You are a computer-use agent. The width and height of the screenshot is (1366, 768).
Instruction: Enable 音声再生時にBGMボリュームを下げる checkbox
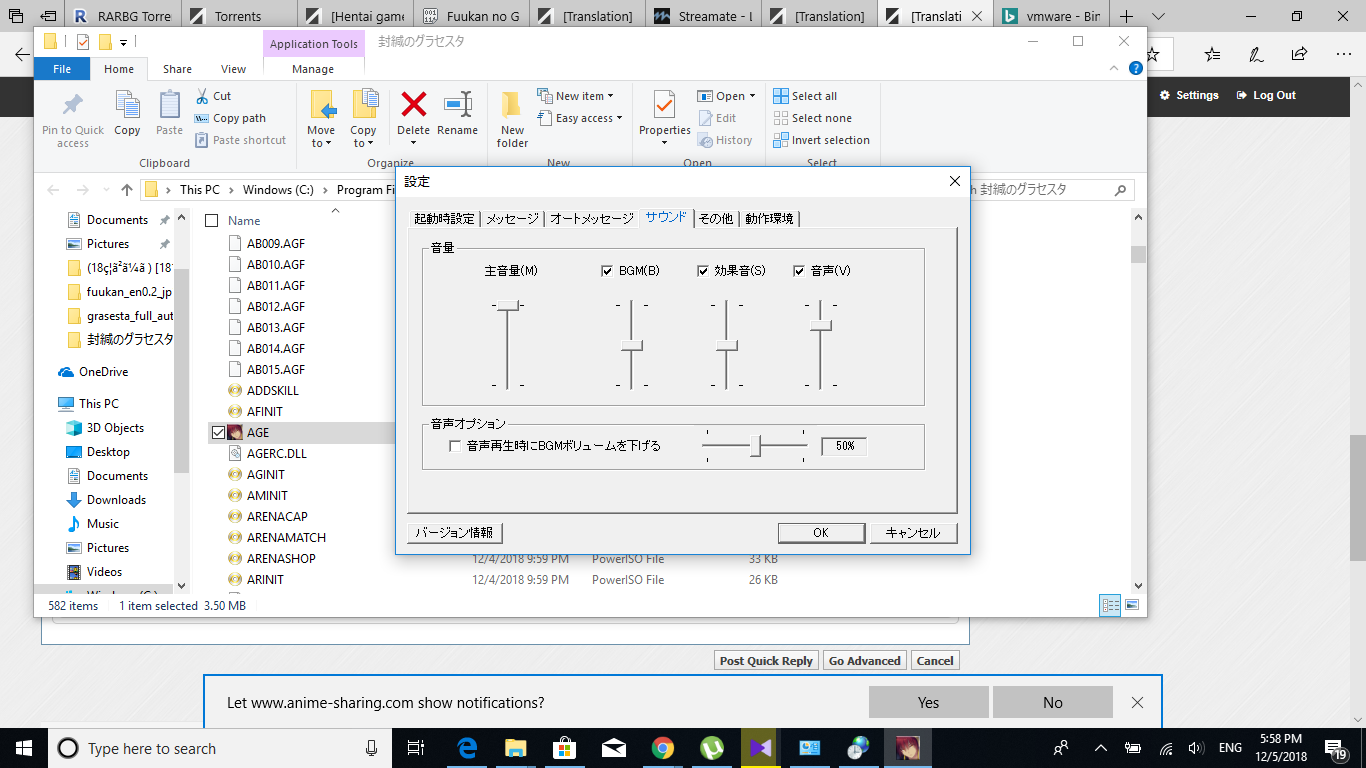click(x=455, y=446)
